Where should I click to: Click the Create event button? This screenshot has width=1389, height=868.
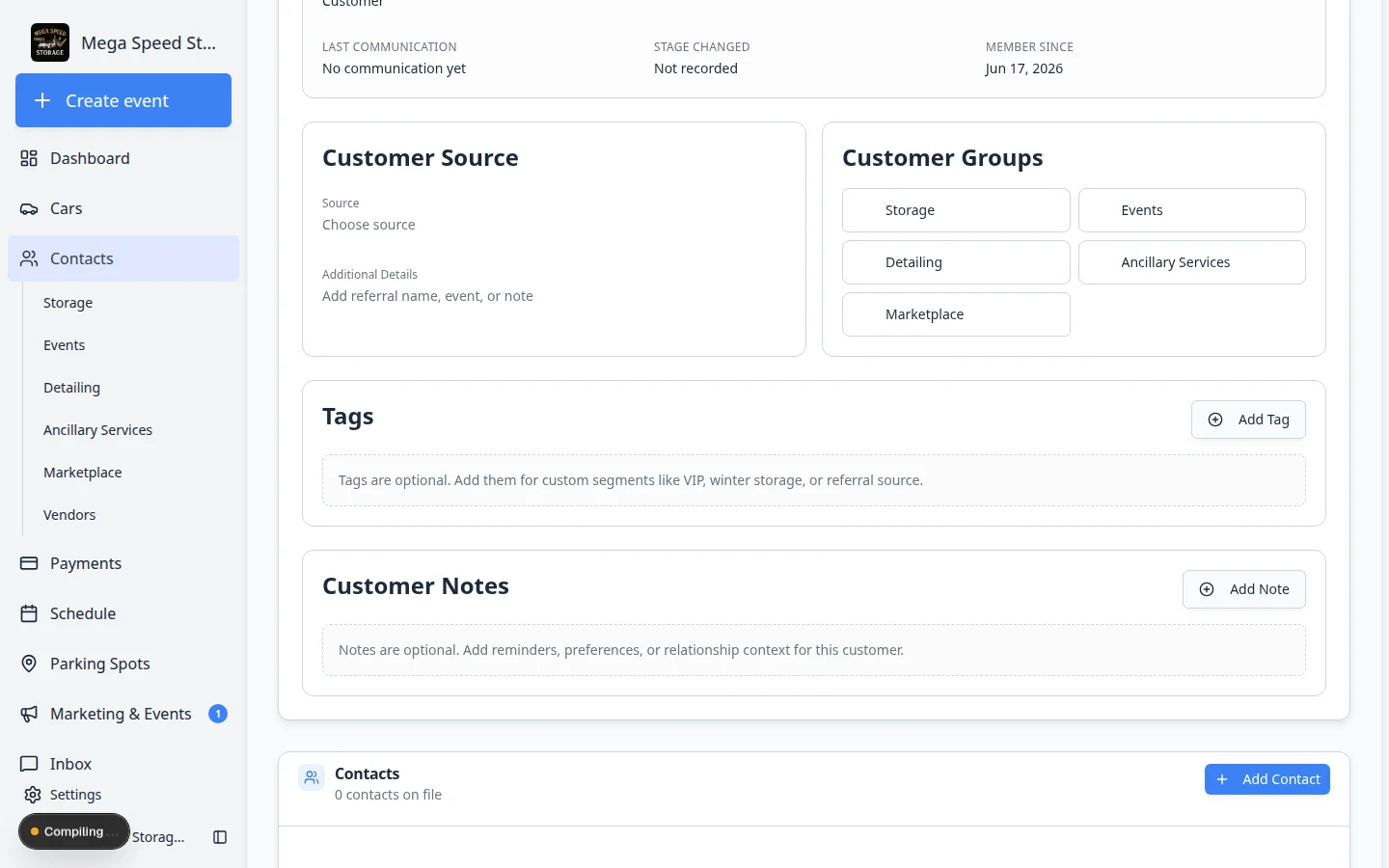tap(123, 100)
